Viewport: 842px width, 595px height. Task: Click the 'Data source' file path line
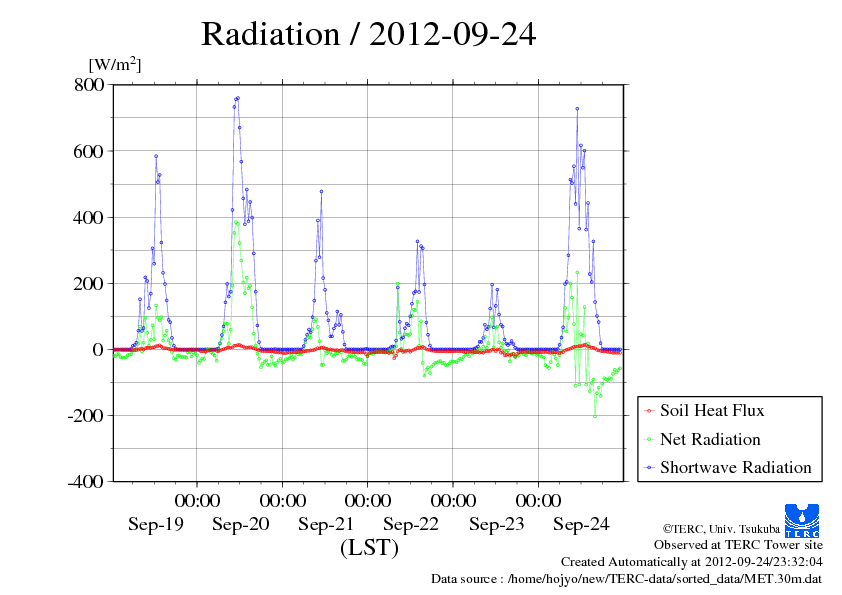(626, 579)
